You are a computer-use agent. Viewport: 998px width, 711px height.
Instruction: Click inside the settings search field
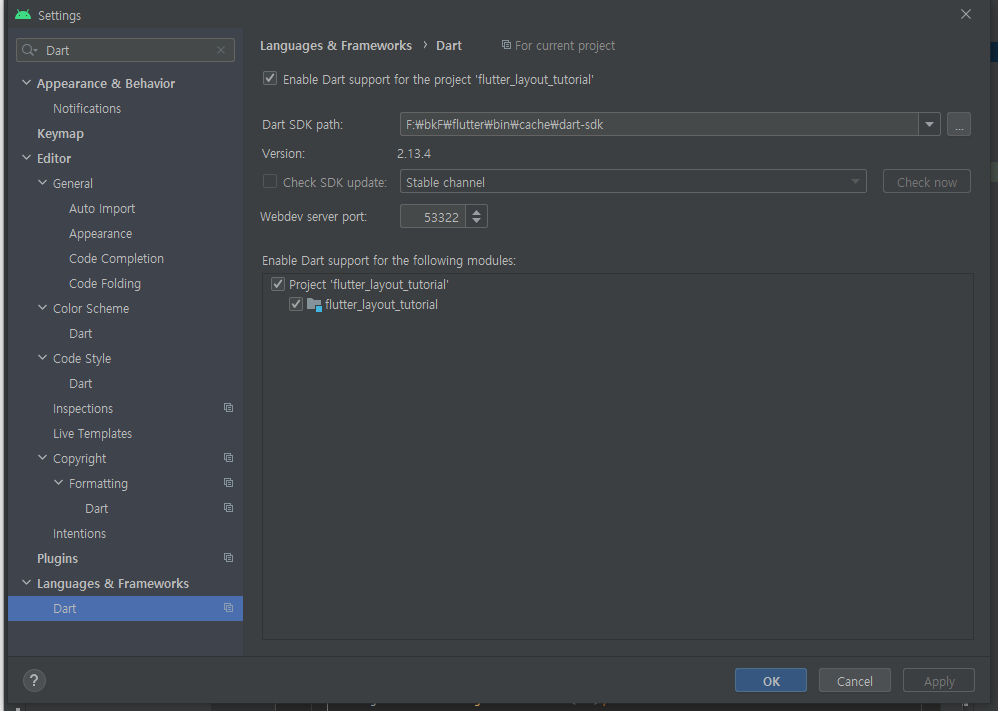[127, 50]
